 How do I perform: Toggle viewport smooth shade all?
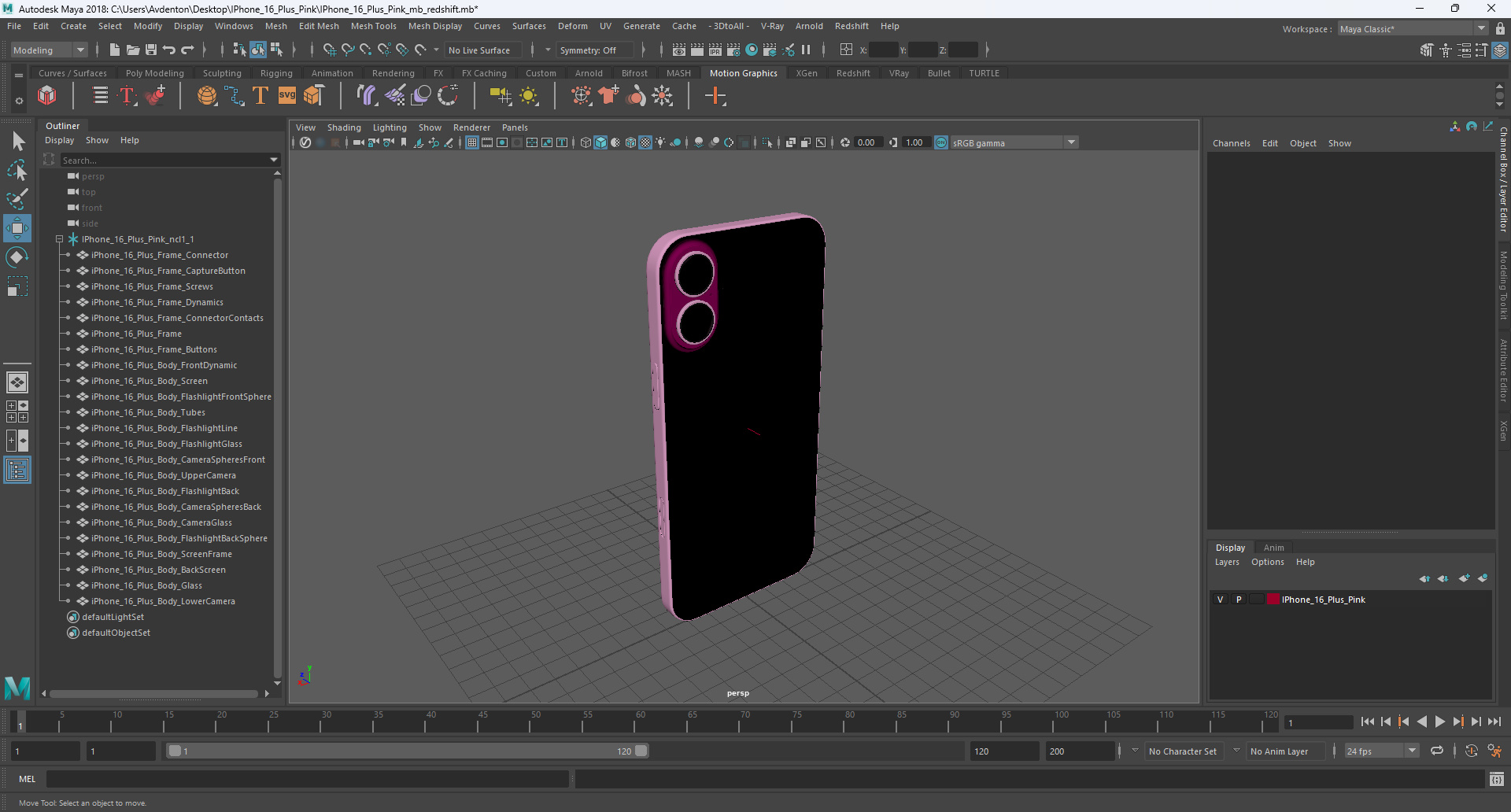pos(600,142)
